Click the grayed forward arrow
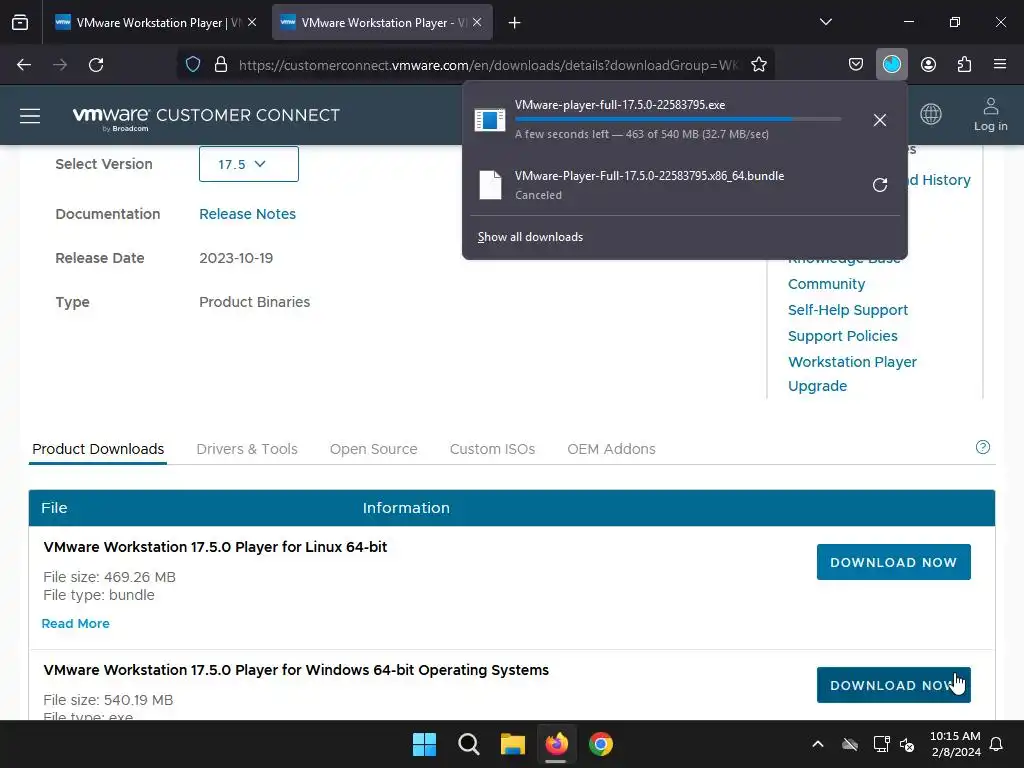Viewport: 1024px width, 768px height. 60,65
